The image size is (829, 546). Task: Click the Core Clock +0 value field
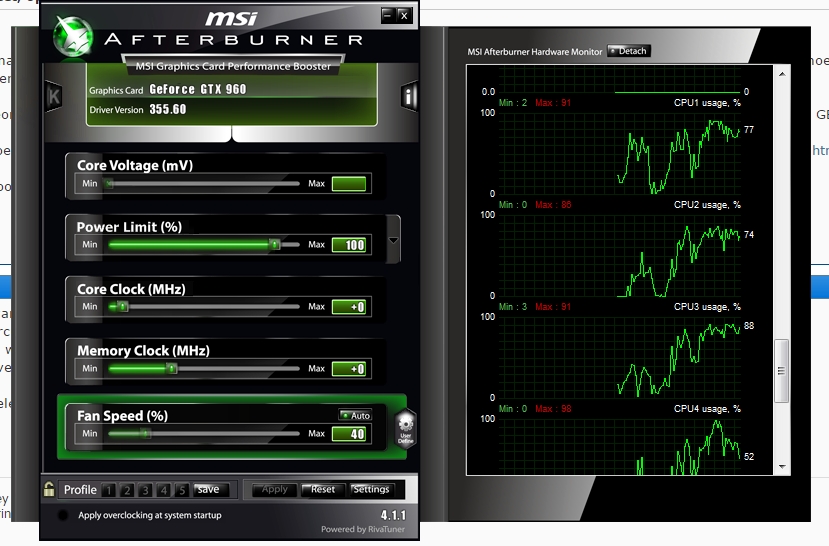click(x=349, y=307)
